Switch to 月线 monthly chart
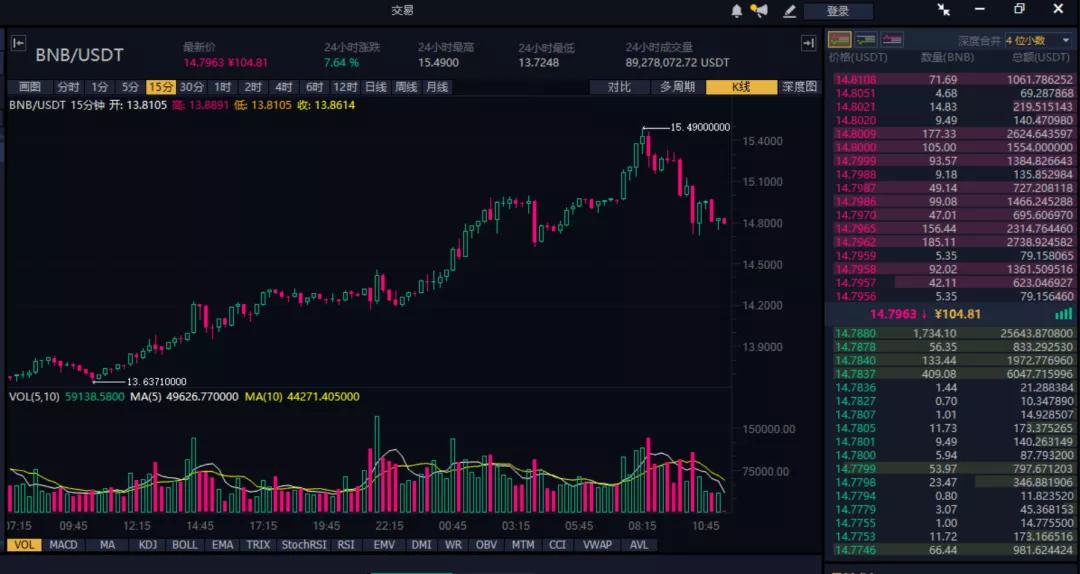Screen dimensions: 1080x574 437,87
